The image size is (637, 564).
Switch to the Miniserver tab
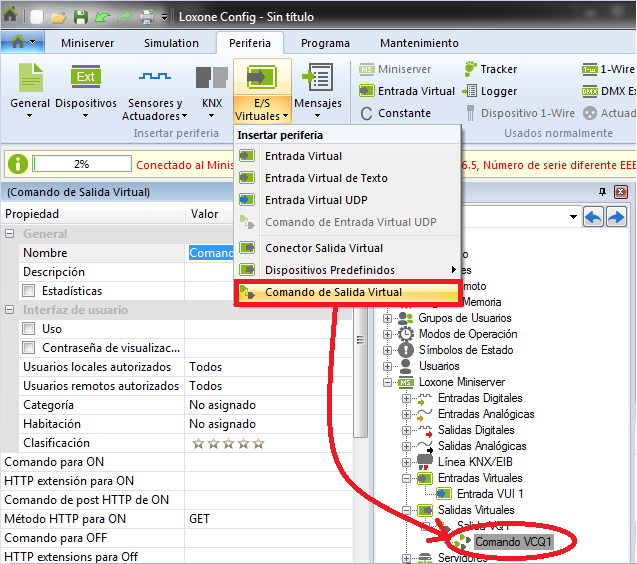coord(87,43)
